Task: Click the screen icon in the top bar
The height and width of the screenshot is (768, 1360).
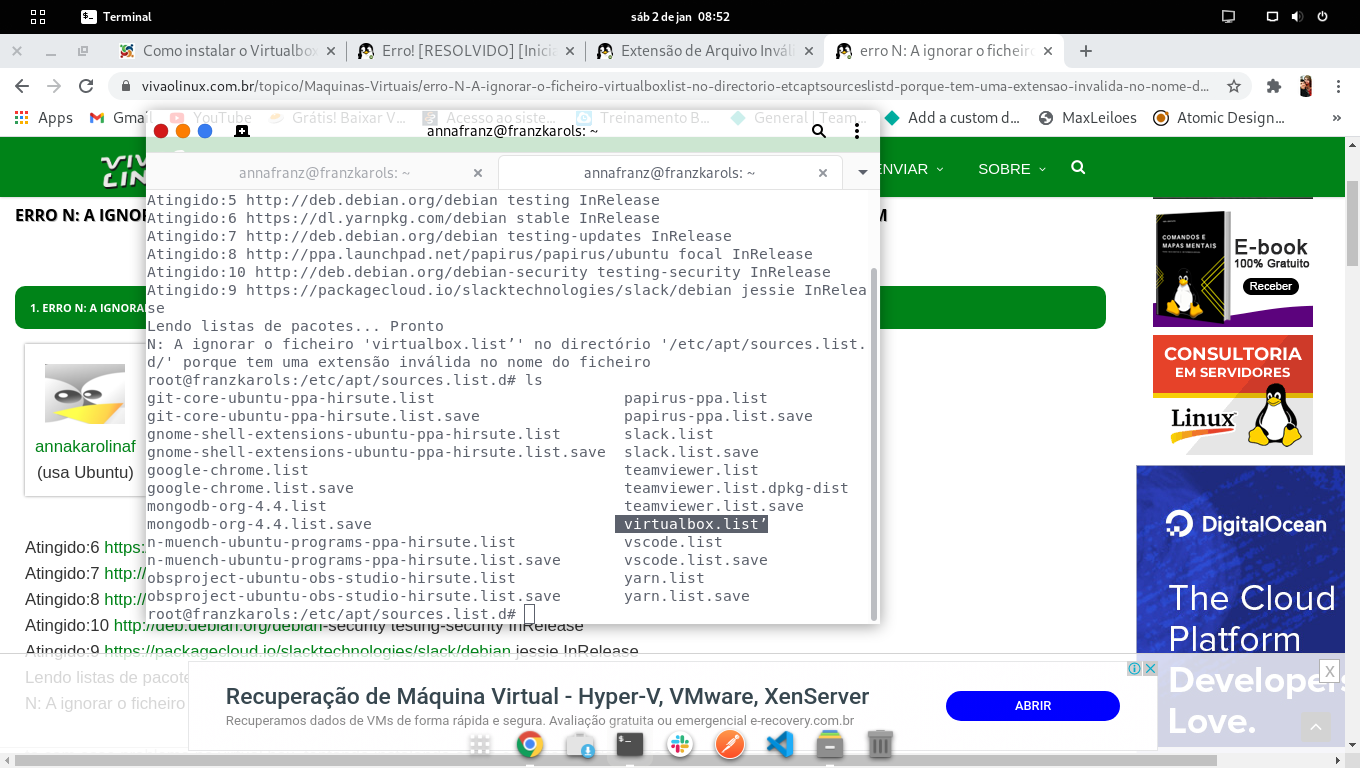Action: point(1229,17)
